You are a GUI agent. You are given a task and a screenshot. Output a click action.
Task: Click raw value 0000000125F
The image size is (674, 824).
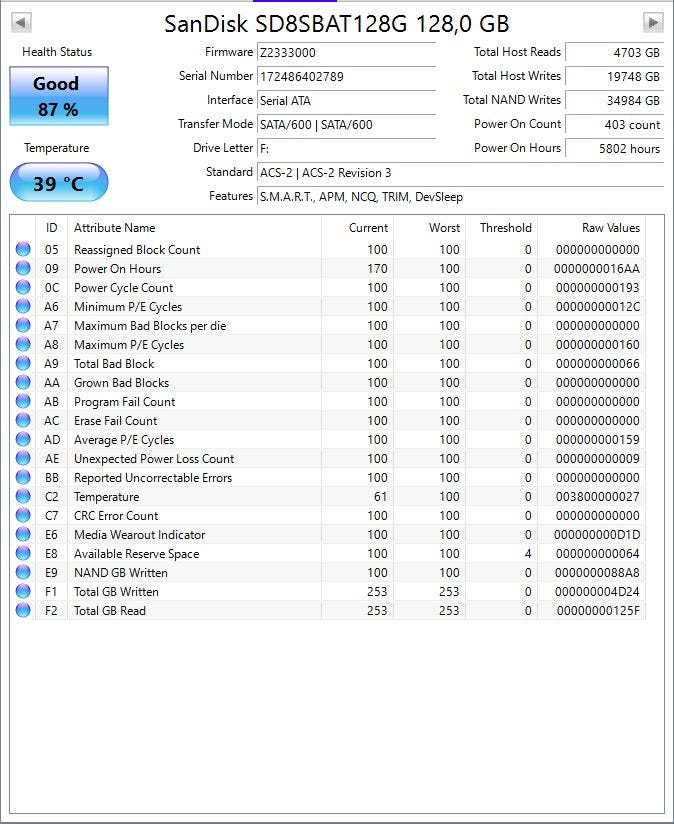(598, 611)
